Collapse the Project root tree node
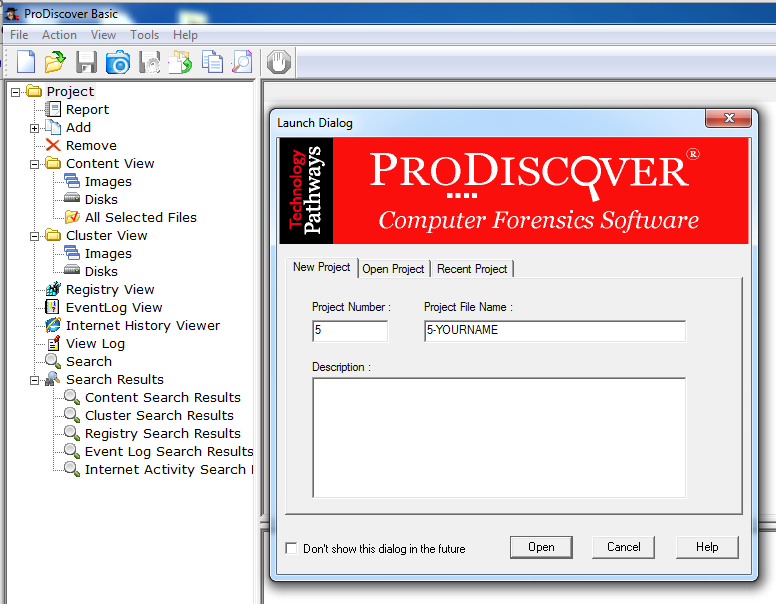The height and width of the screenshot is (604, 776). pyautogui.click(x=15, y=92)
